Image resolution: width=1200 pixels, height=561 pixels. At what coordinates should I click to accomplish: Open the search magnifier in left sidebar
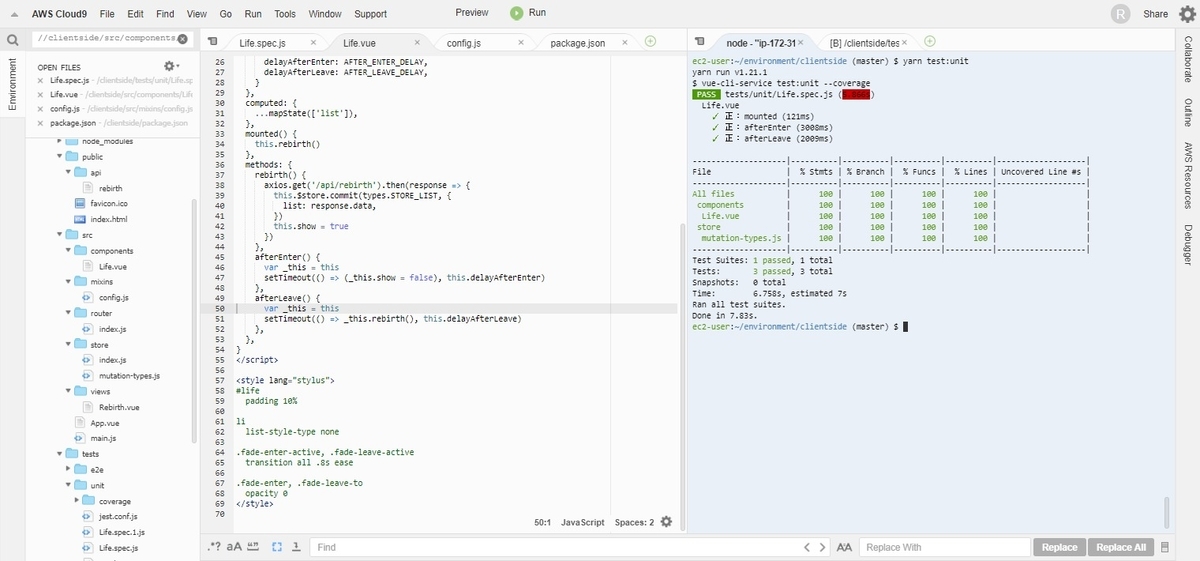pyautogui.click(x=12, y=41)
